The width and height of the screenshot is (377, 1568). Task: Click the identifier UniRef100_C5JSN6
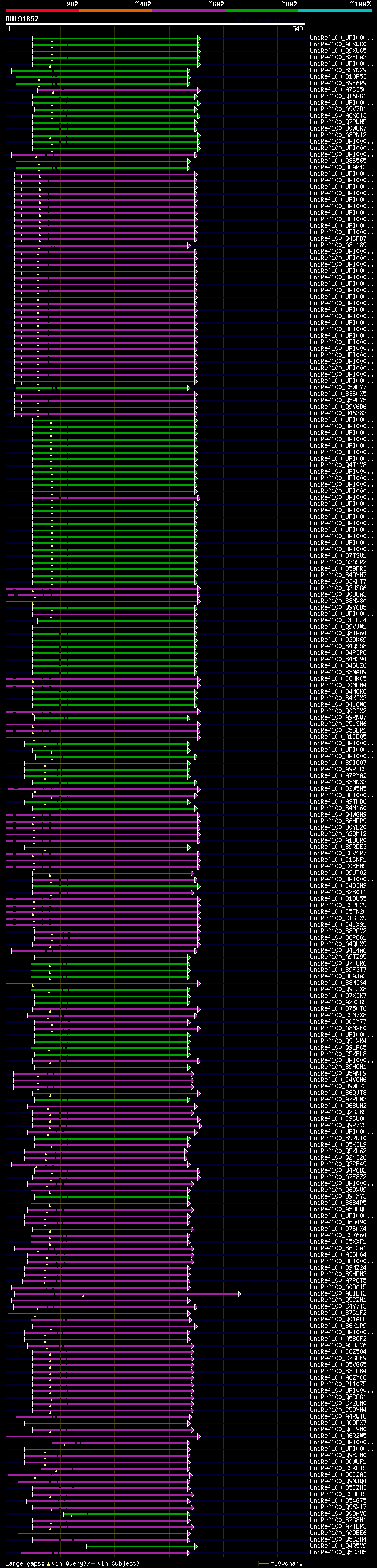click(x=338, y=724)
